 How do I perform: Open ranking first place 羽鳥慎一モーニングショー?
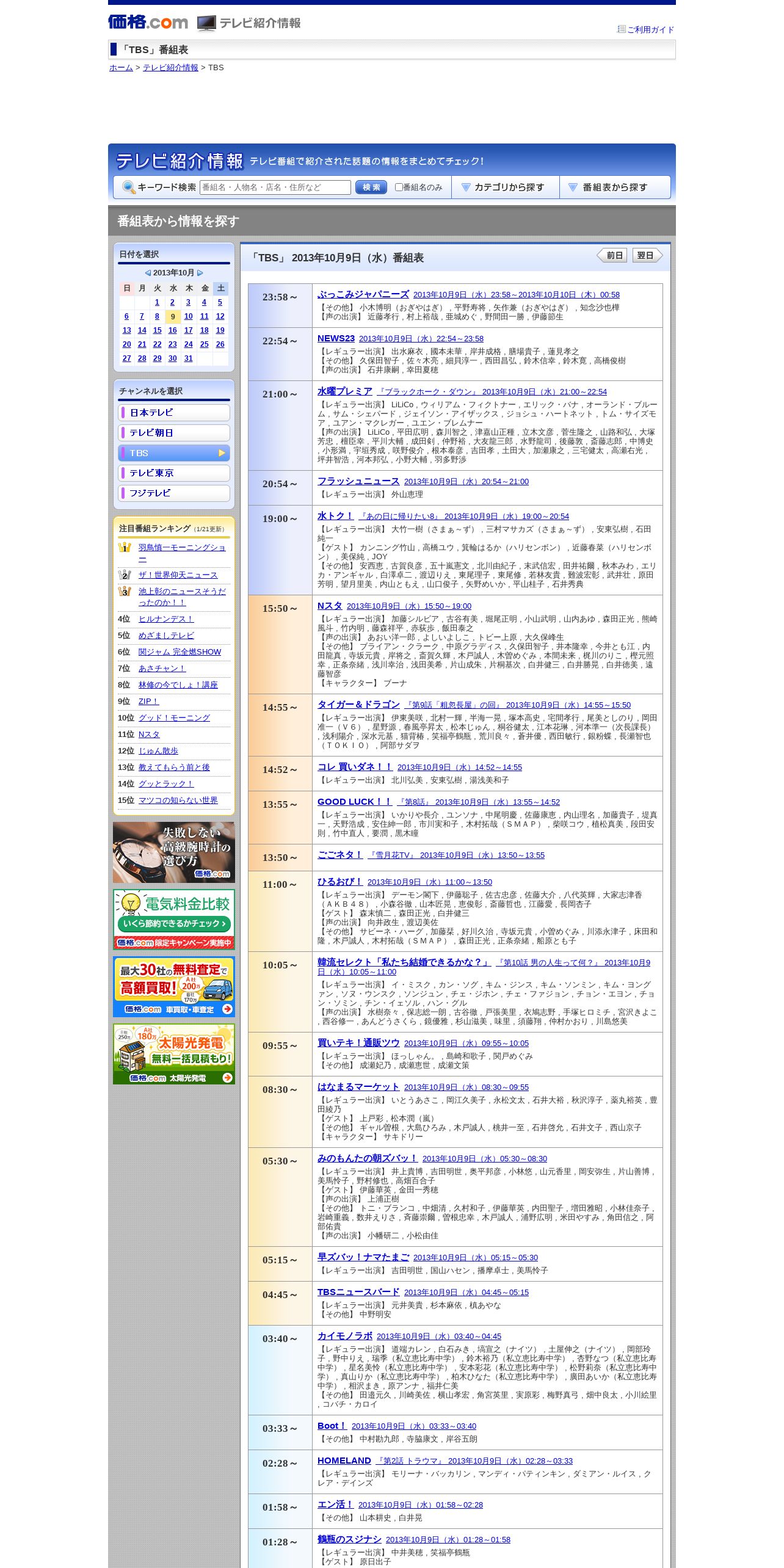(x=182, y=553)
